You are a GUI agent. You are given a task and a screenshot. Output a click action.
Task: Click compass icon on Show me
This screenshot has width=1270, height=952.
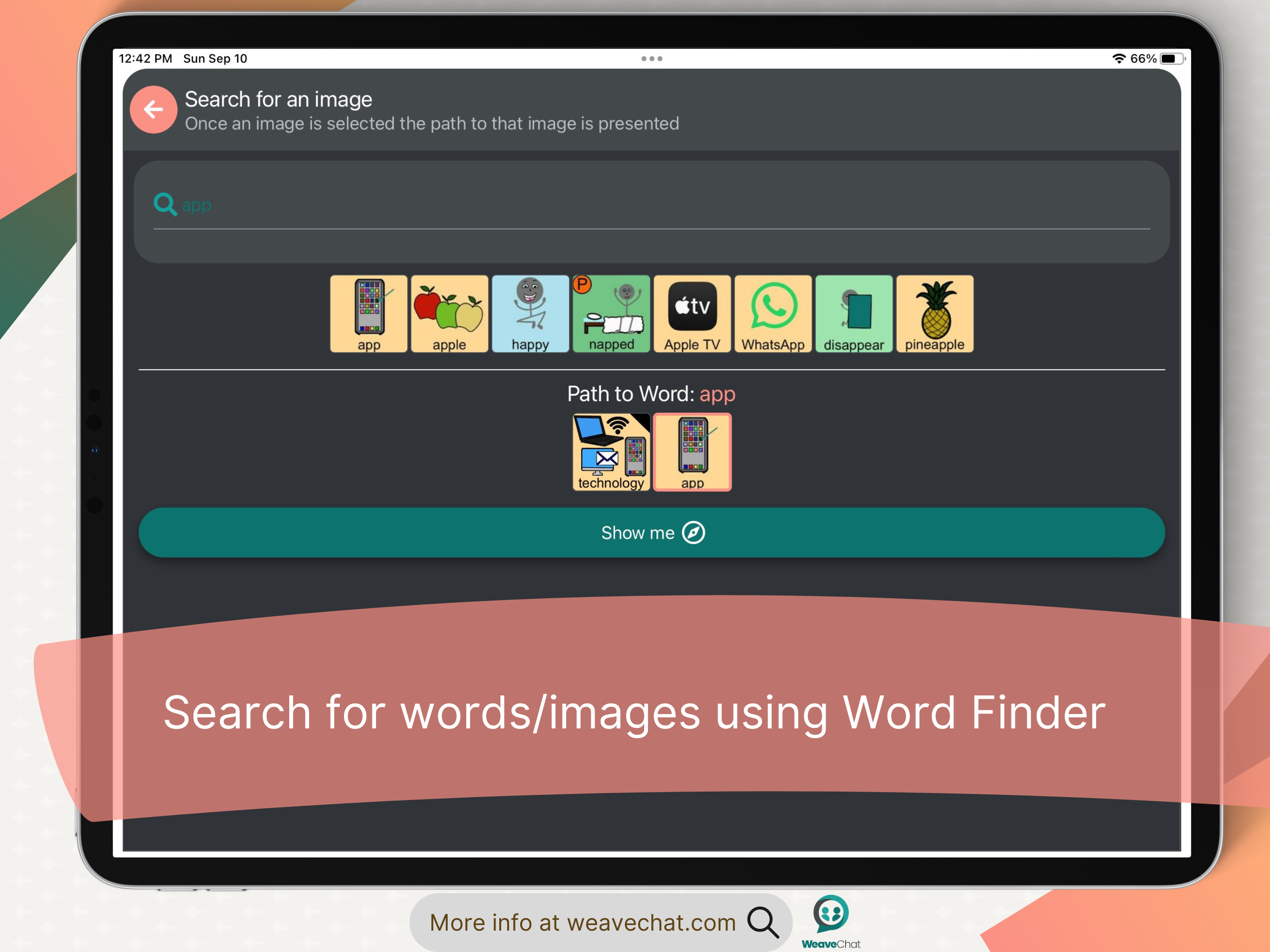tap(693, 532)
